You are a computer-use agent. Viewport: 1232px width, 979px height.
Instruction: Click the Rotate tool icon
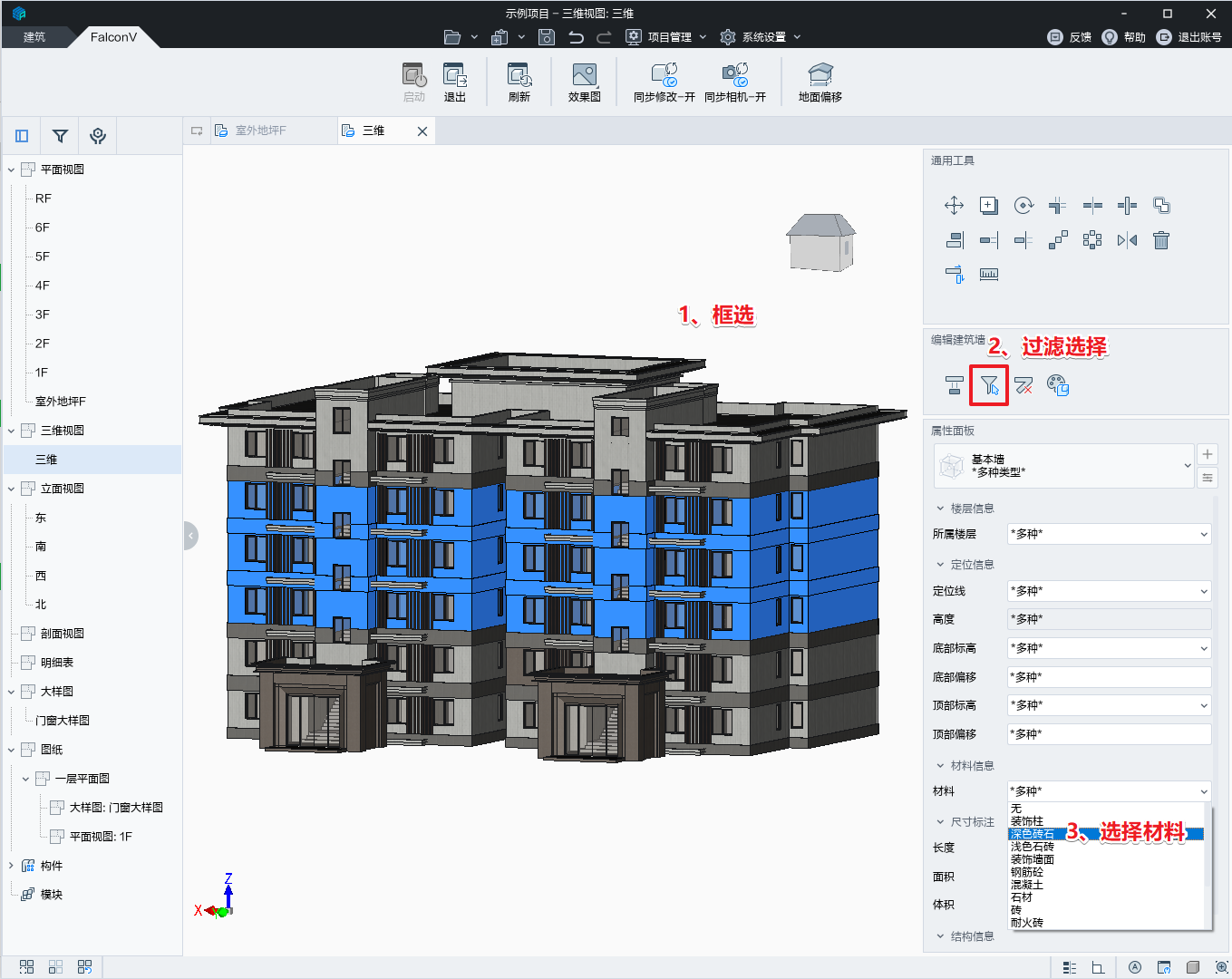(x=1023, y=206)
